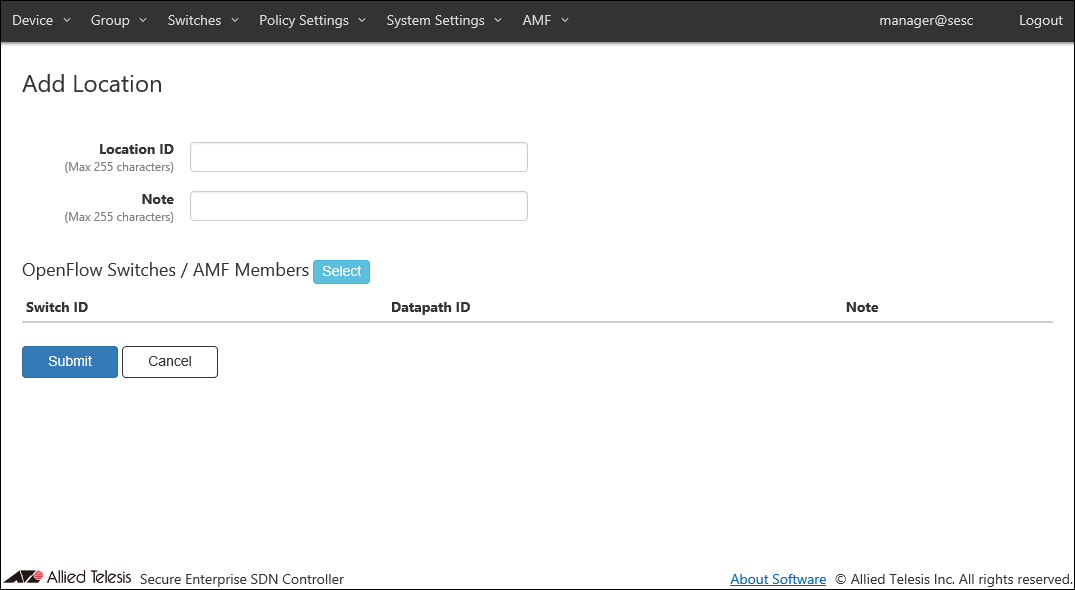Click Select for OpenFlow Switches / AMF Members
The image size is (1075, 590).
click(341, 271)
